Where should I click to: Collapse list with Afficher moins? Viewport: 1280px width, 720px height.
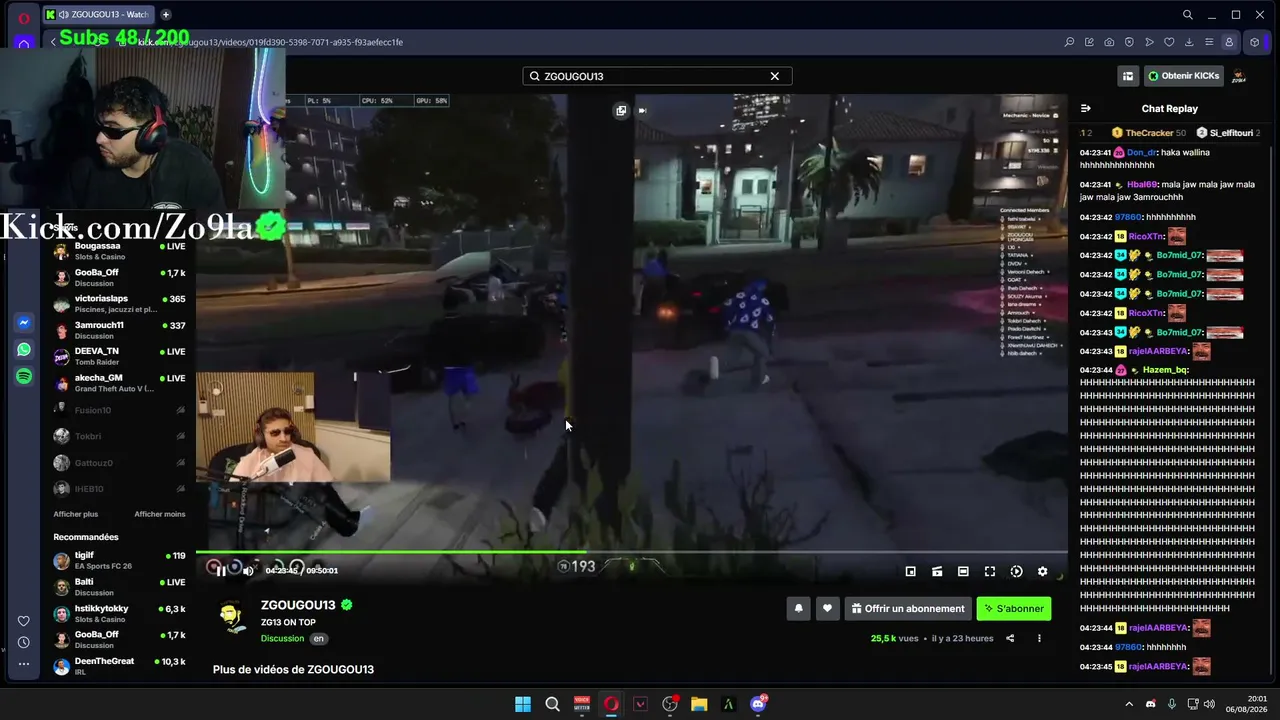click(160, 514)
